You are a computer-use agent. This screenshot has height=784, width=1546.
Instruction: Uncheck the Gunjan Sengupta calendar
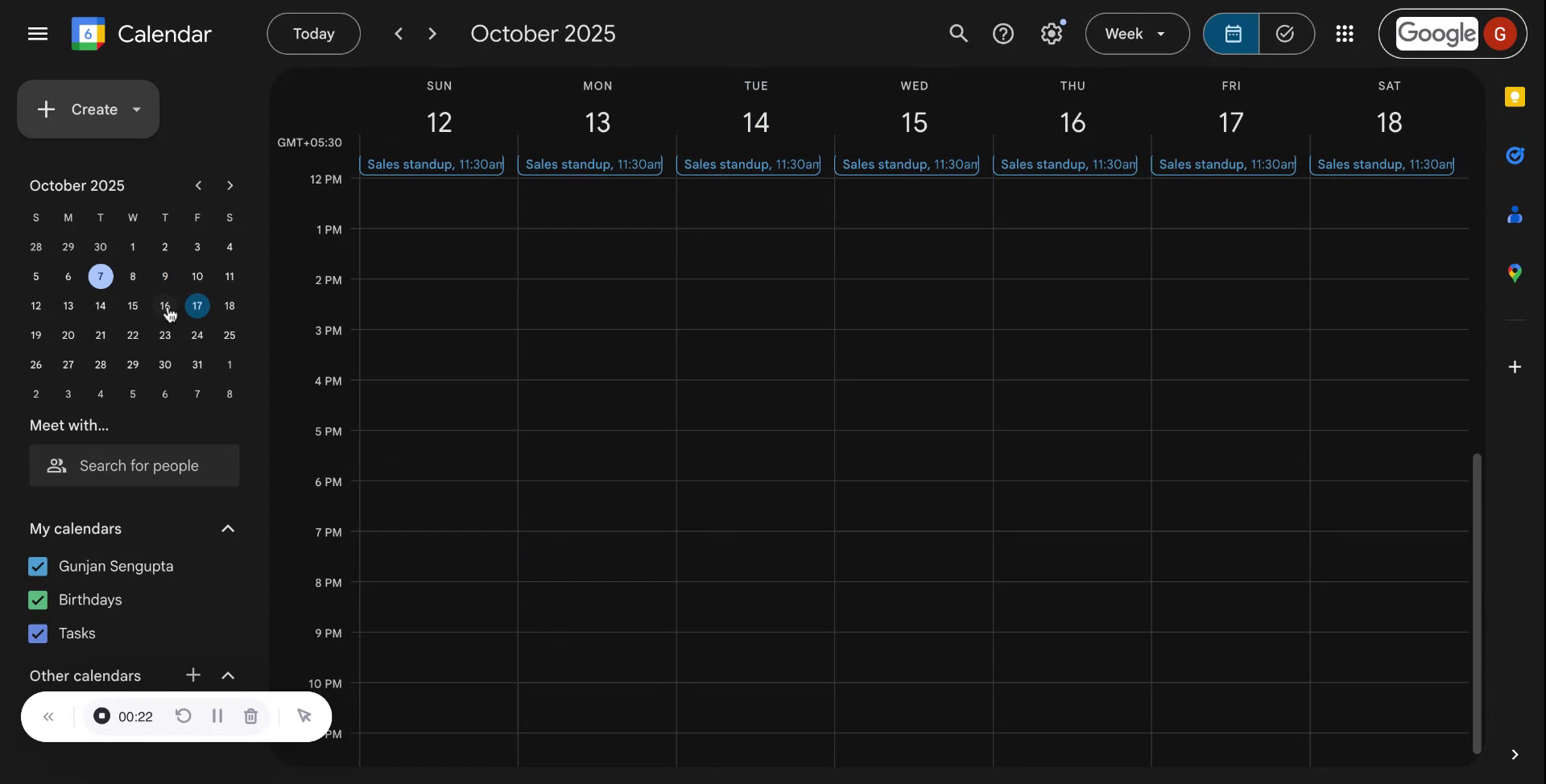point(37,566)
